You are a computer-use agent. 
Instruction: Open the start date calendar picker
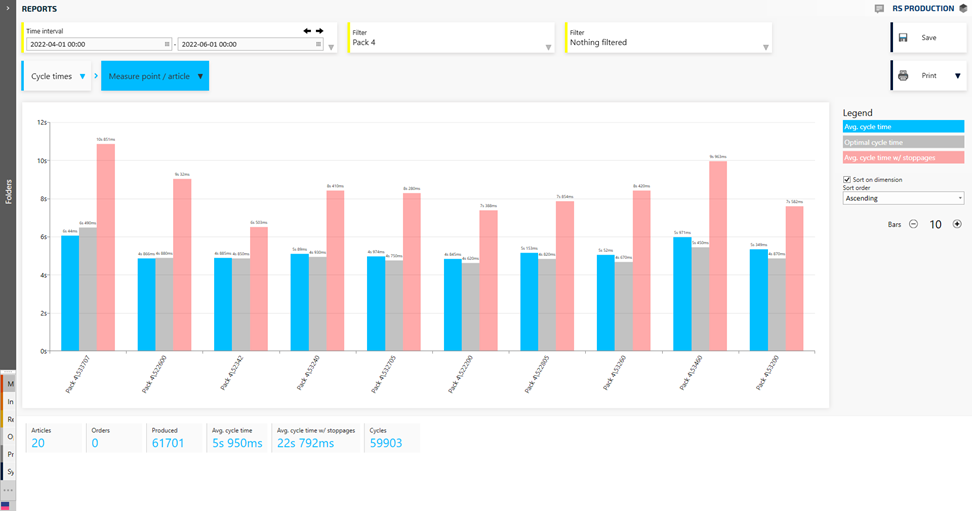167,45
